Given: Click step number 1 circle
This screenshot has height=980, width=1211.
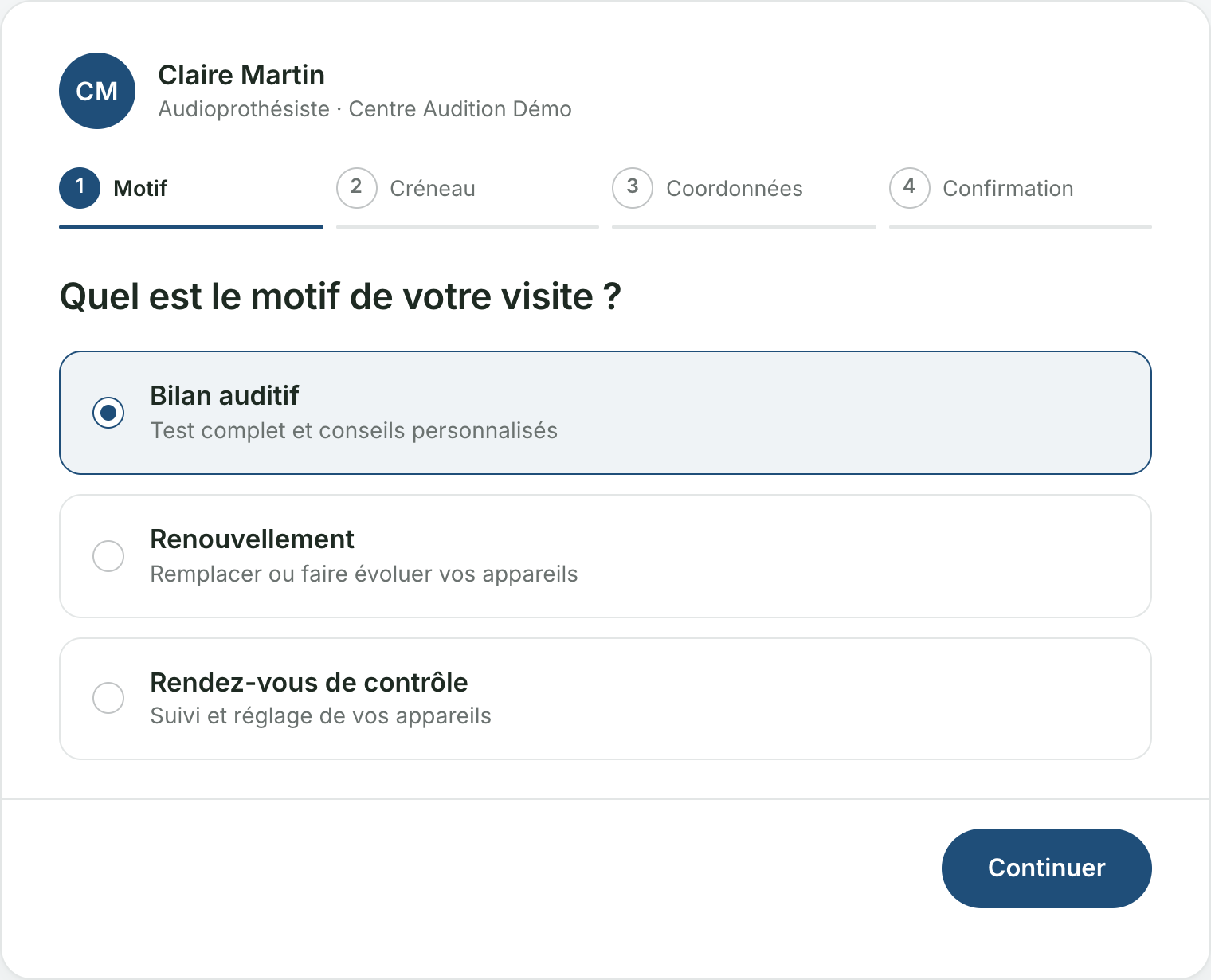Looking at the screenshot, I should coord(80,188).
